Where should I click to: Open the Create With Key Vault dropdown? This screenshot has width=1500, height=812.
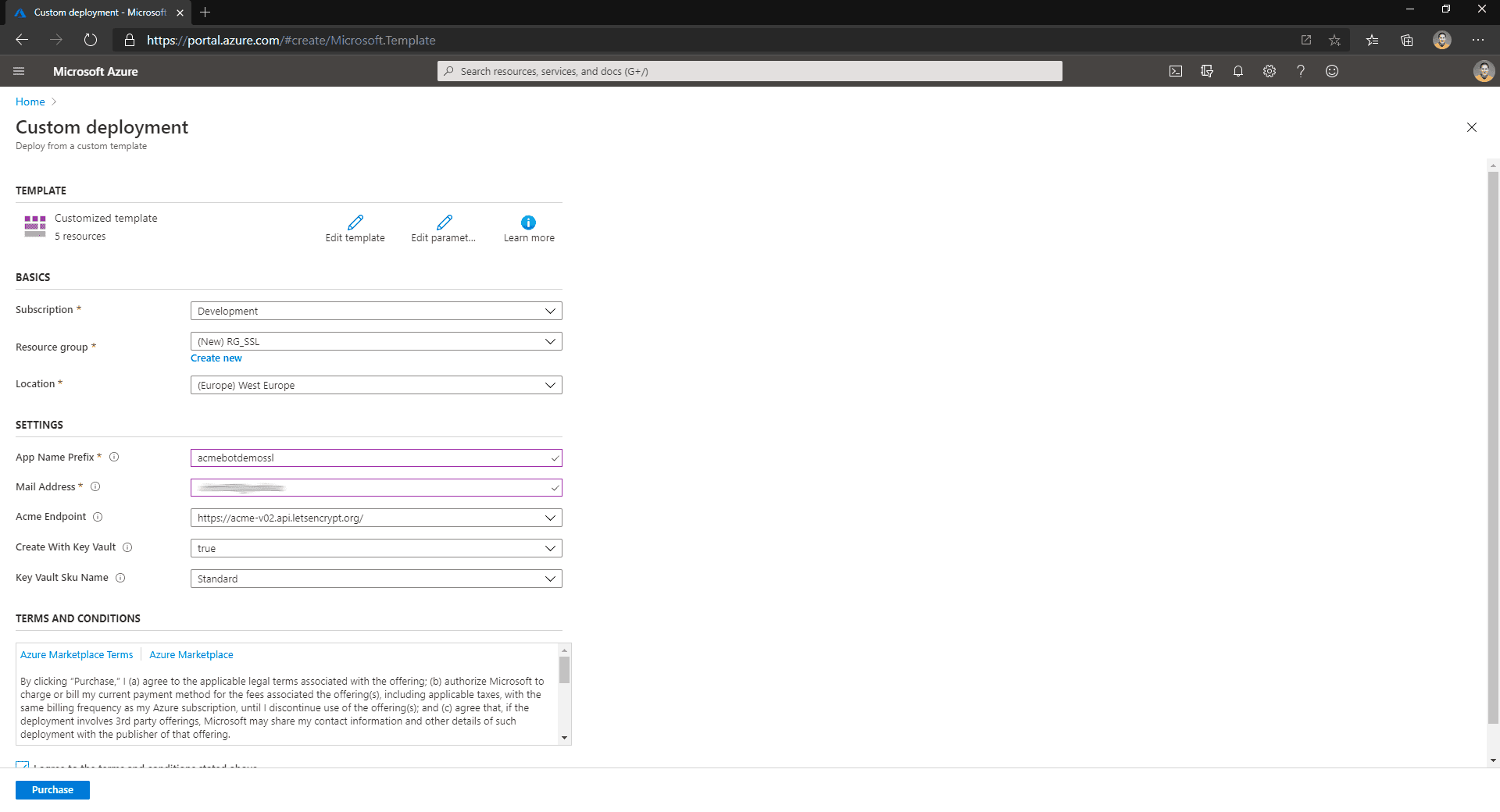point(376,548)
